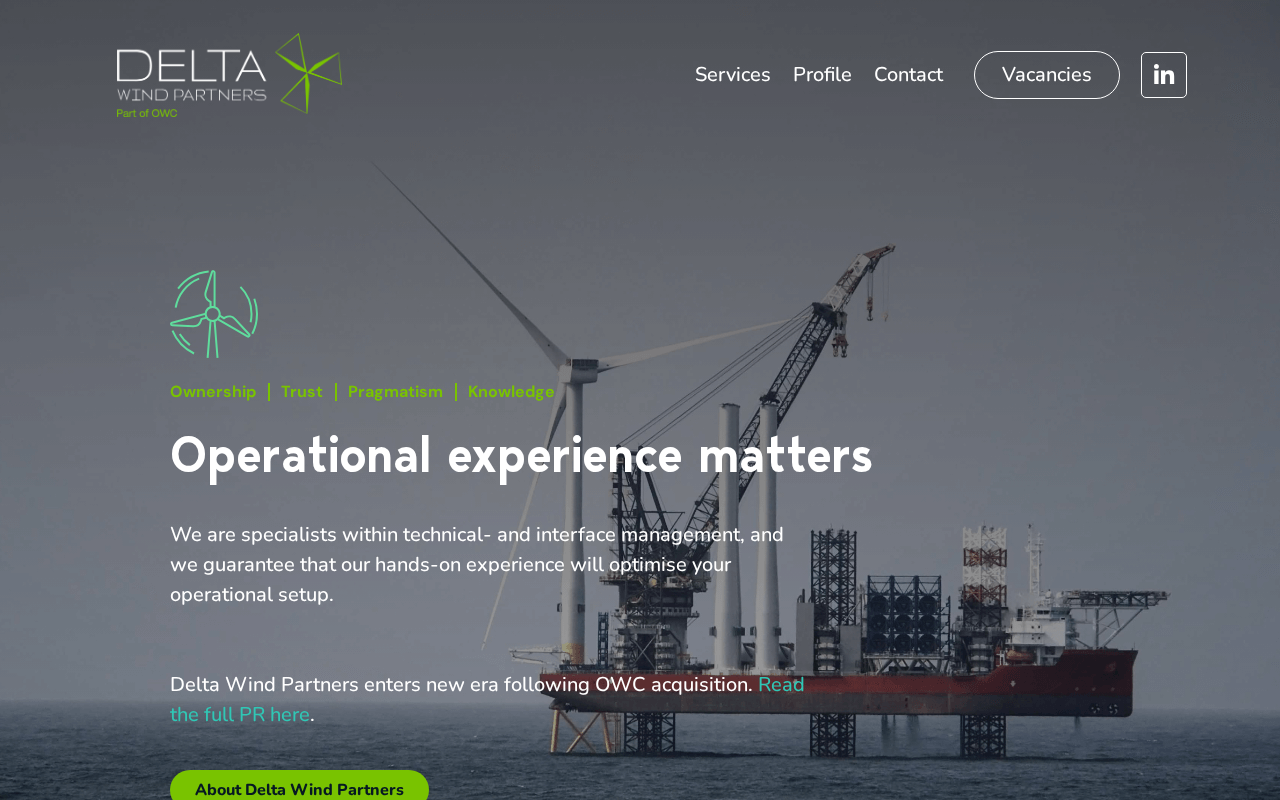This screenshot has width=1280, height=800.
Task: Click the Delta Wind Partners logo
Action: pyautogui.click(x=229, y=75)
